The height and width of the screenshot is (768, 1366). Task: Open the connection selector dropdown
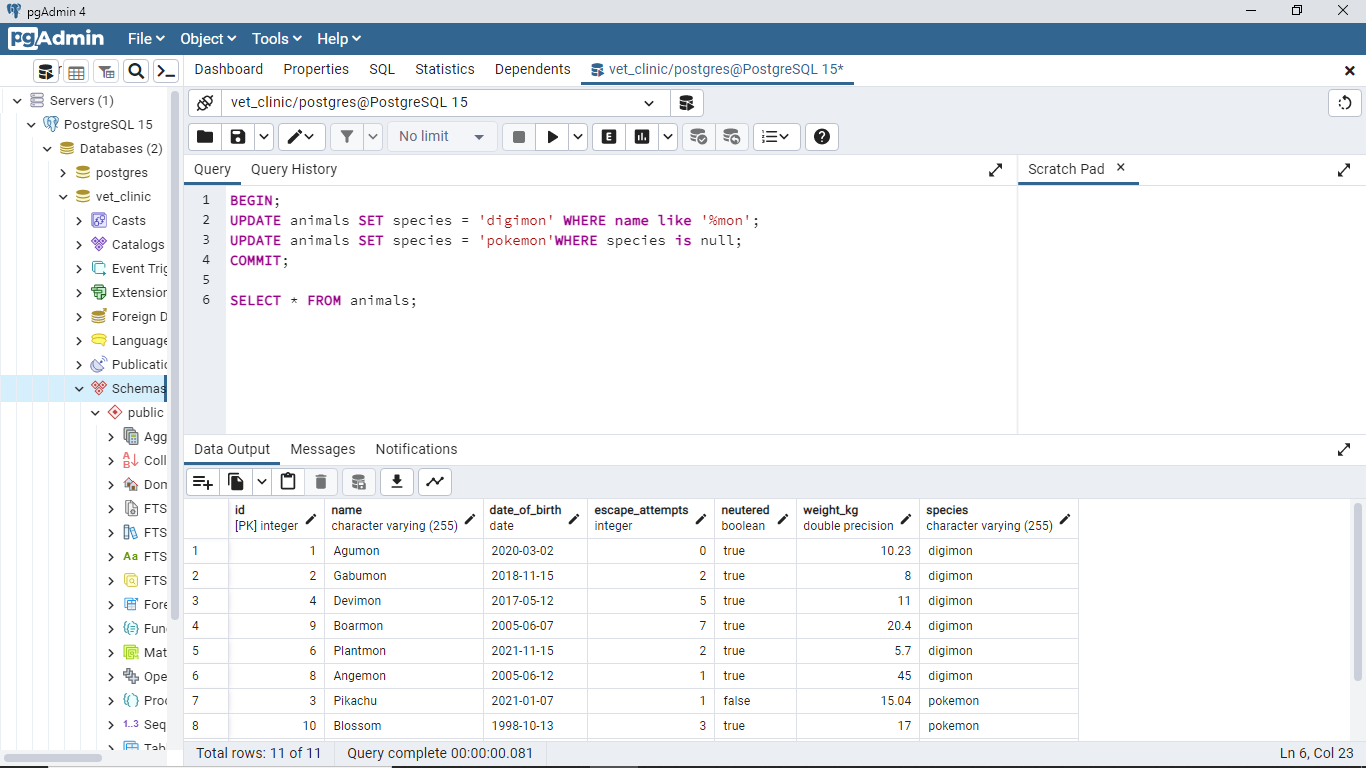pos(649,103)
